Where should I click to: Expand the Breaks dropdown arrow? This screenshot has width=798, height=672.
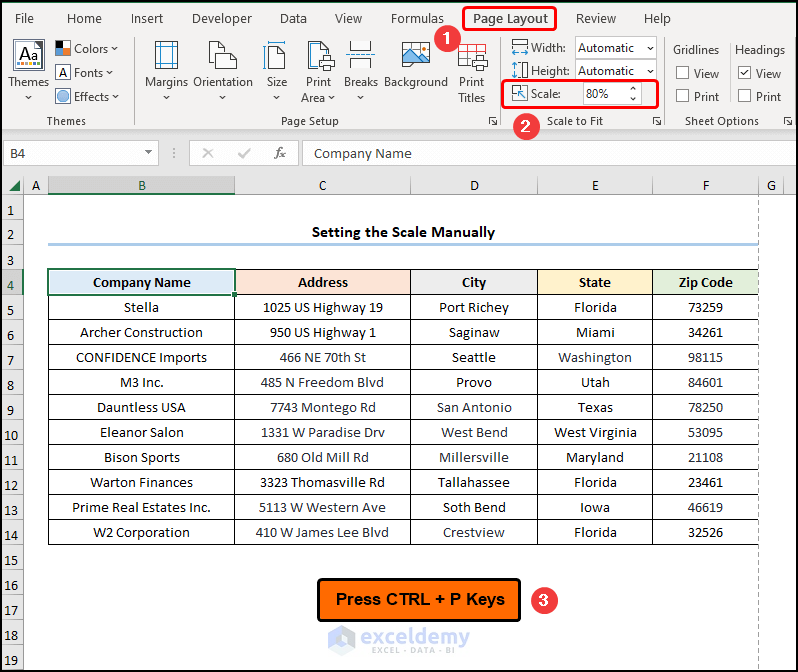(x=360, y=97)
